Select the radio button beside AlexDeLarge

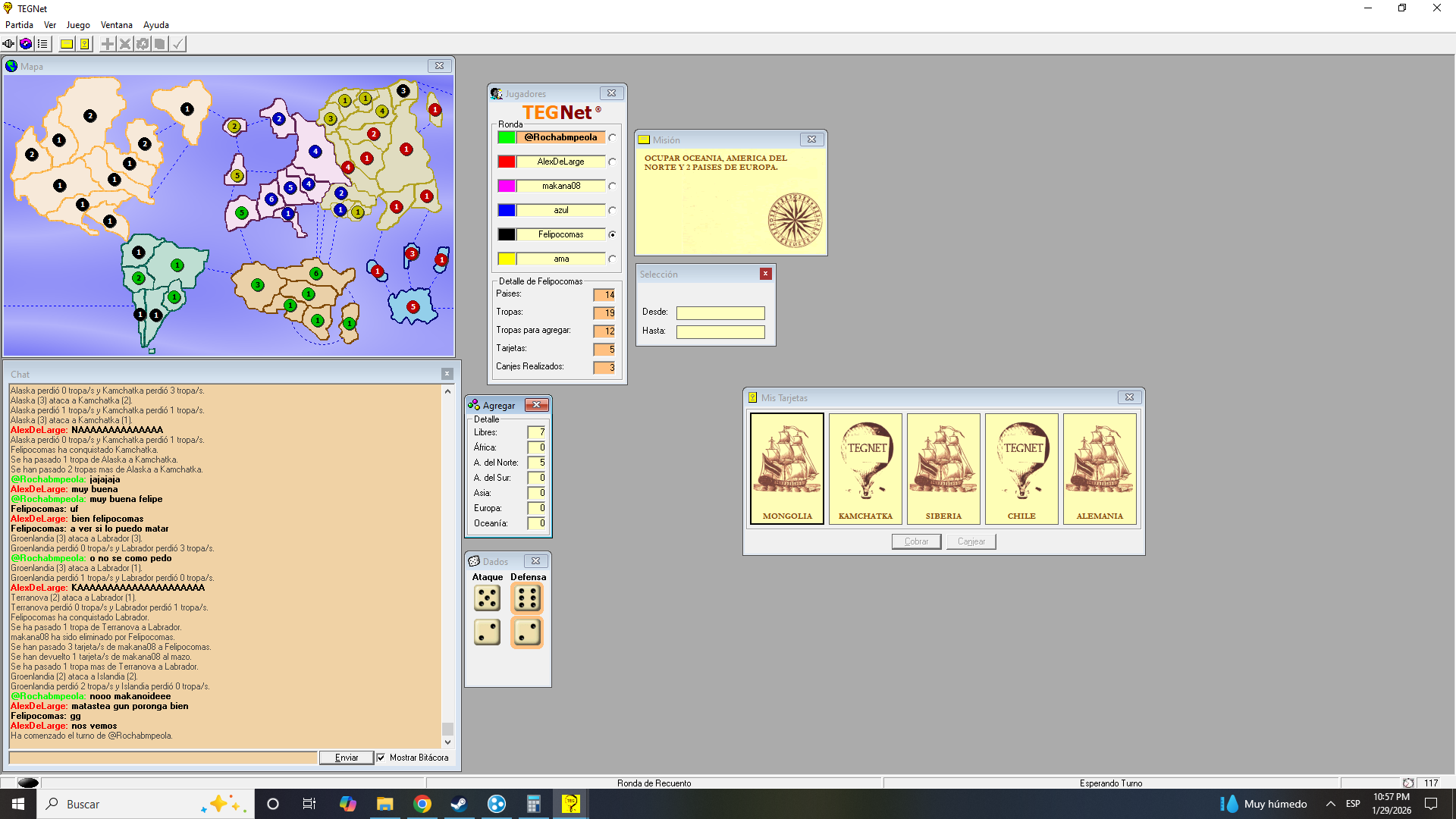pos(612,162)
